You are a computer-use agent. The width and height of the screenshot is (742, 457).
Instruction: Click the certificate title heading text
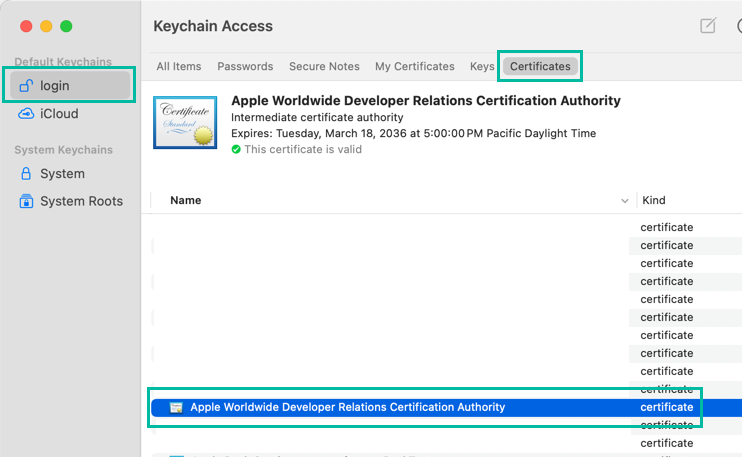425,101
